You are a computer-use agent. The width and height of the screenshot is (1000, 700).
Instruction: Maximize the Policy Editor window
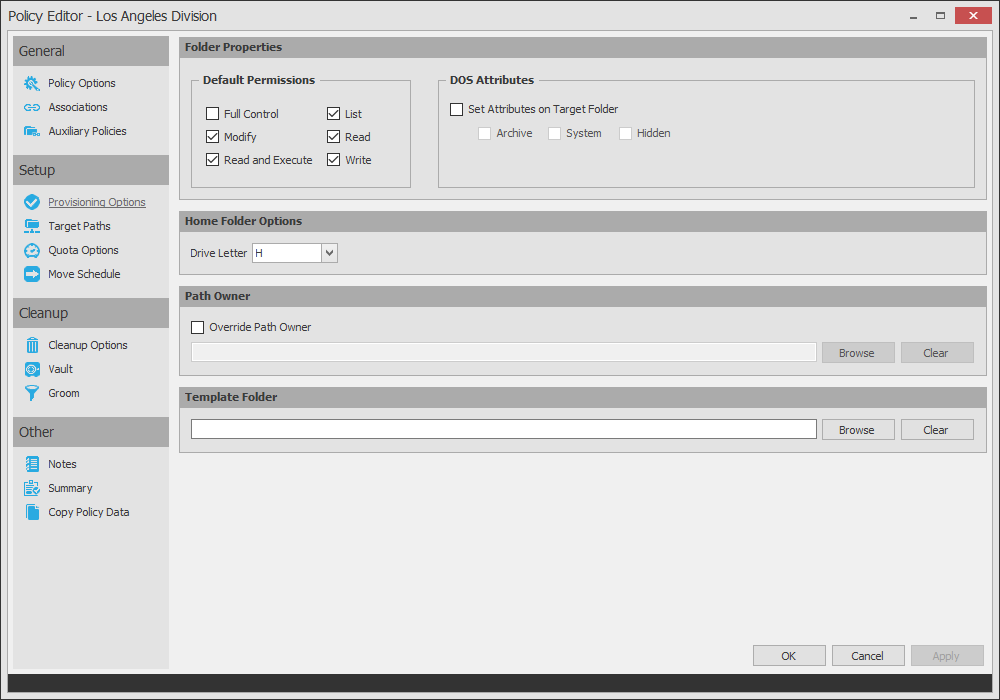(940, 16)
